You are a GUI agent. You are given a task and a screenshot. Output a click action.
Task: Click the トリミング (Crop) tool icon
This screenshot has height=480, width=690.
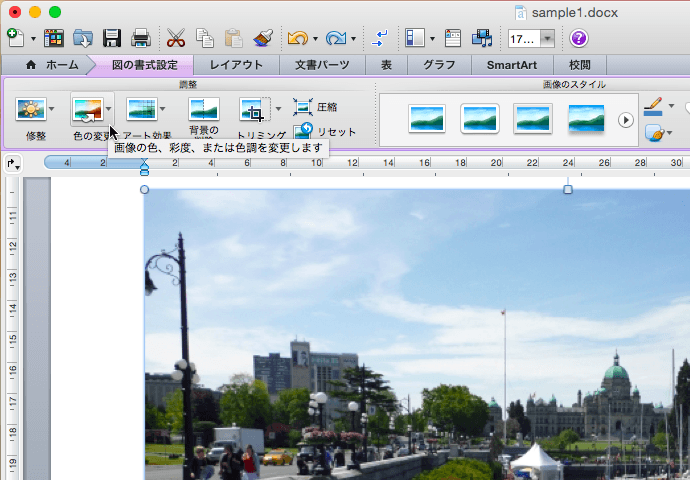[x=254, y=109]
